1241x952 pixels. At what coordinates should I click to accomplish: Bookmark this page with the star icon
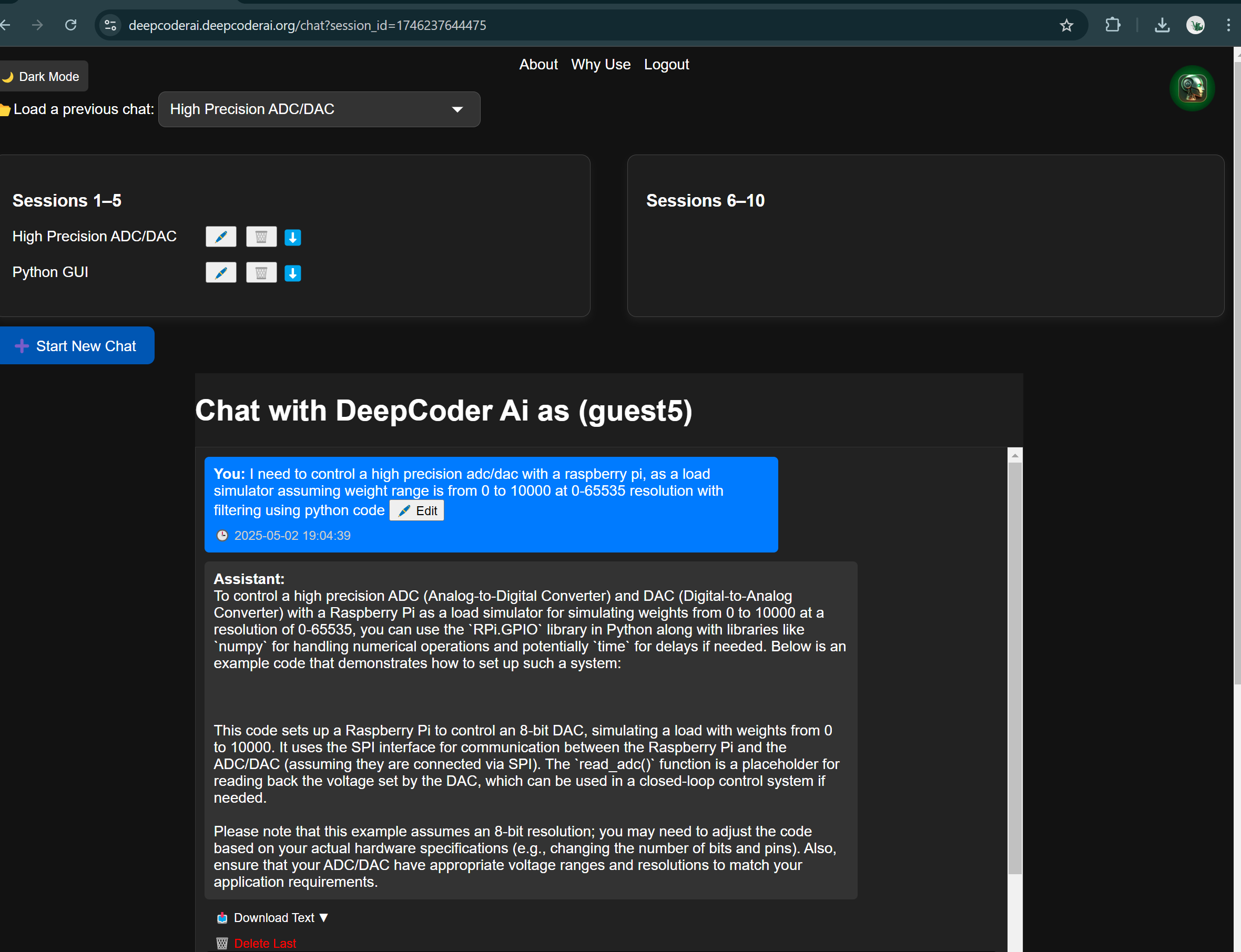(x=1066, y=26)
